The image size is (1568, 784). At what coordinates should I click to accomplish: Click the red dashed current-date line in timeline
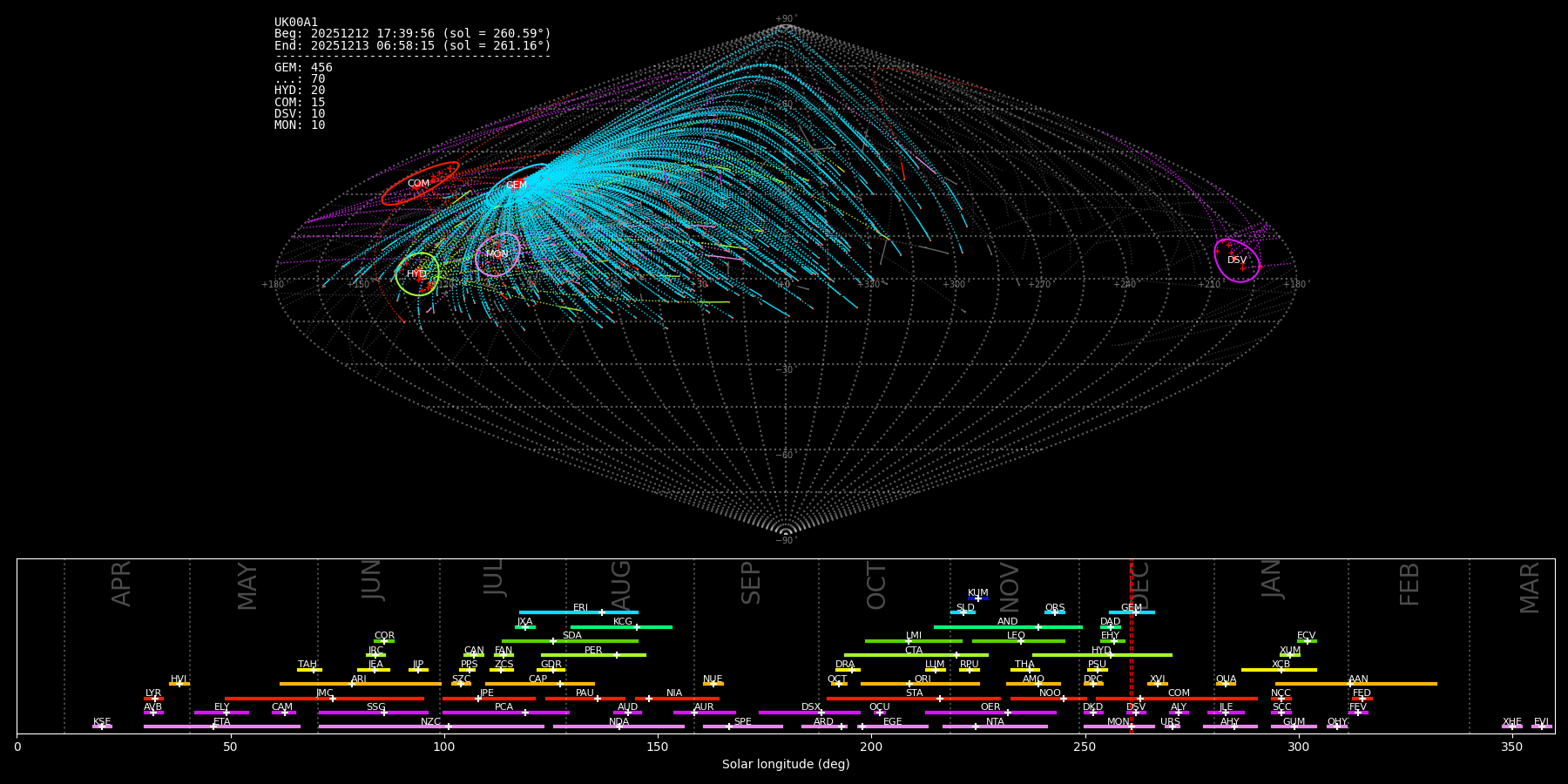(x=1132, y=645)
